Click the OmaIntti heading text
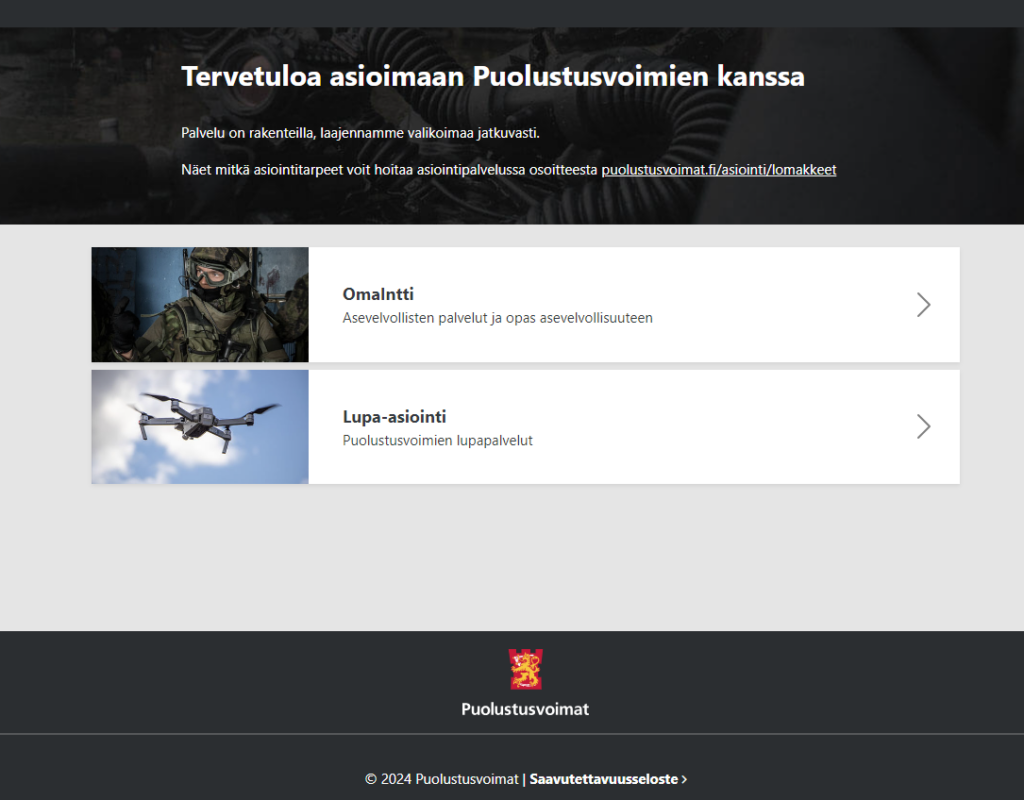Screen dimensions: 1024x800 379,295
